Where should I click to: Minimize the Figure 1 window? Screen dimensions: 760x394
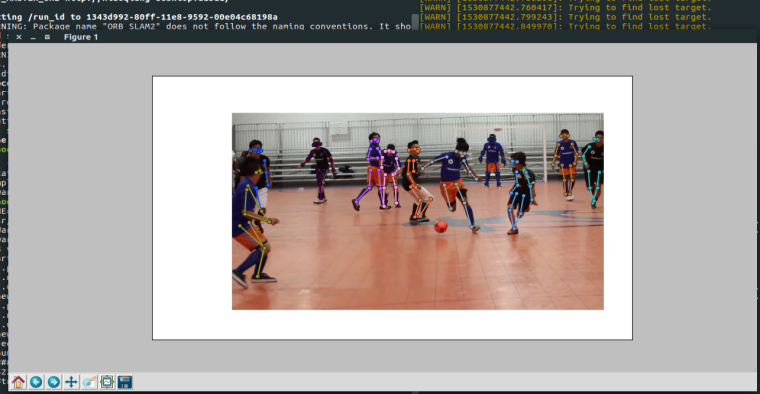[x=33, y=37]
